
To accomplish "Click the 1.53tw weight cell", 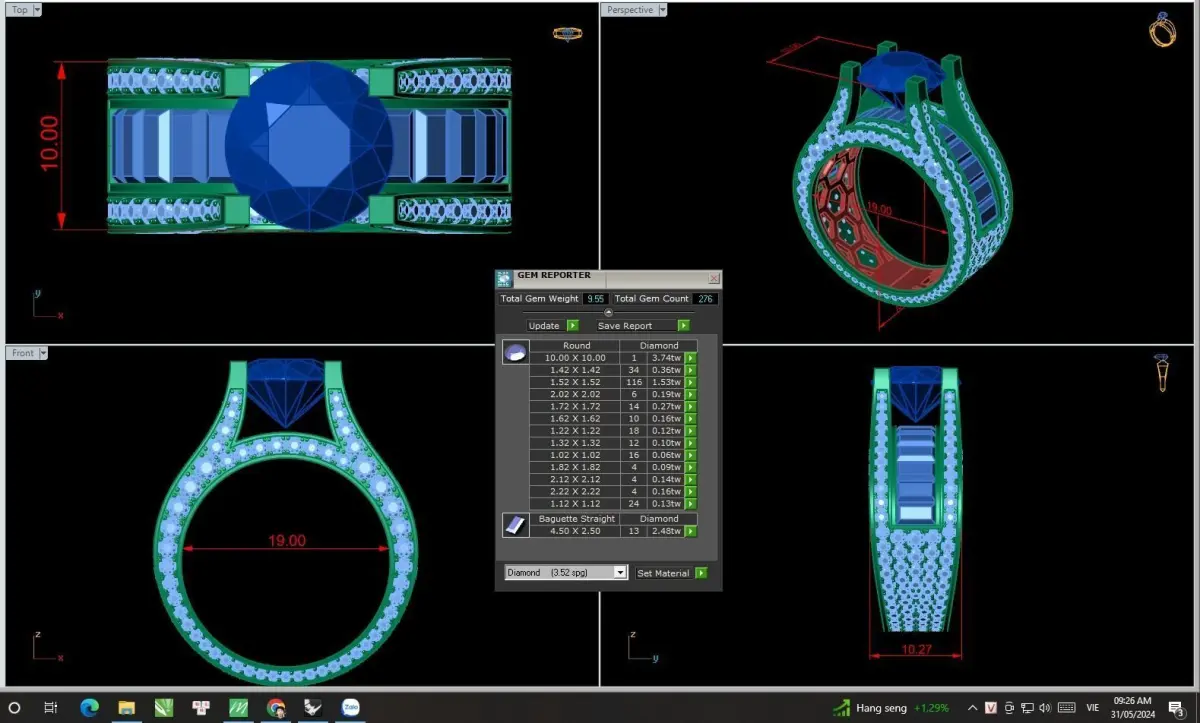I will tap(666, 382).
